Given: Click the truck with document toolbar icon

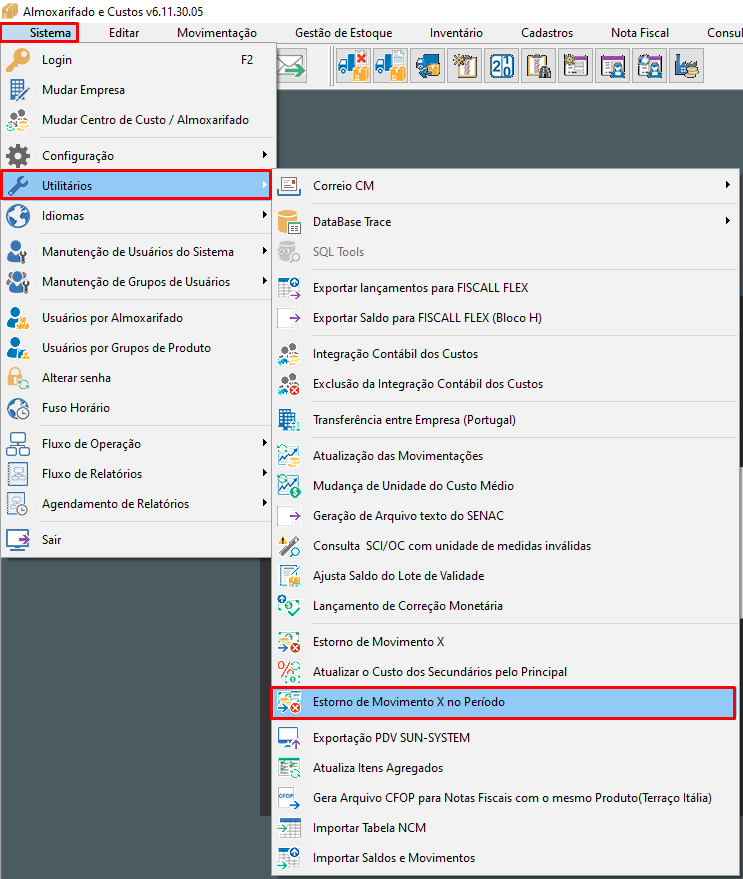Looking at the screenshot, I should click(x=390, y=66).
